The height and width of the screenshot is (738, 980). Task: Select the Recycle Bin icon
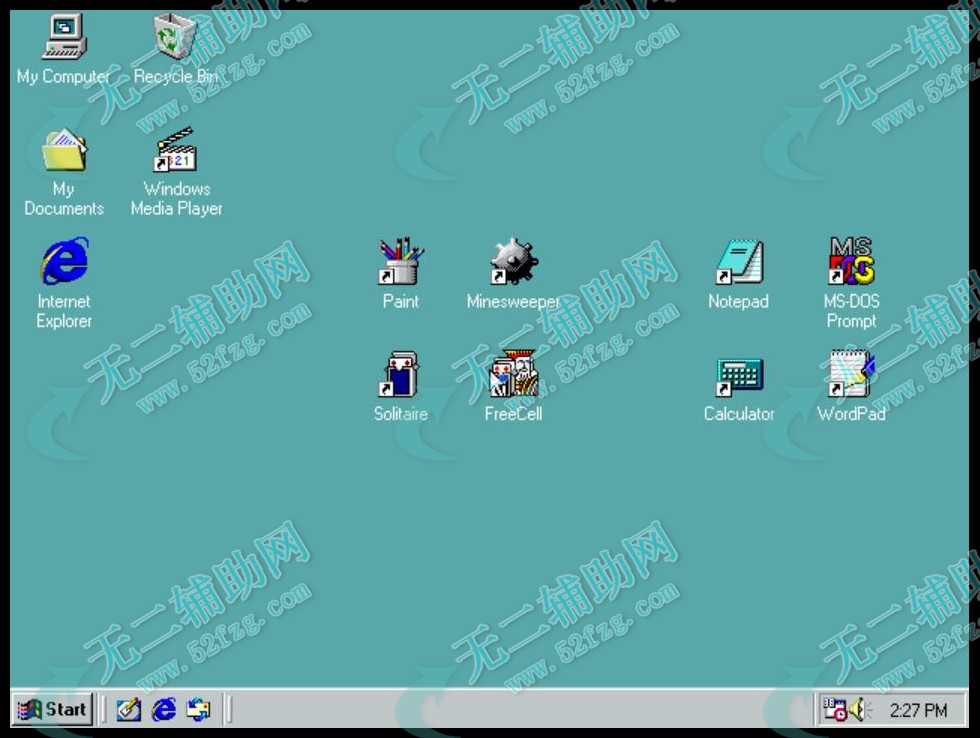(x=176, y=37)
